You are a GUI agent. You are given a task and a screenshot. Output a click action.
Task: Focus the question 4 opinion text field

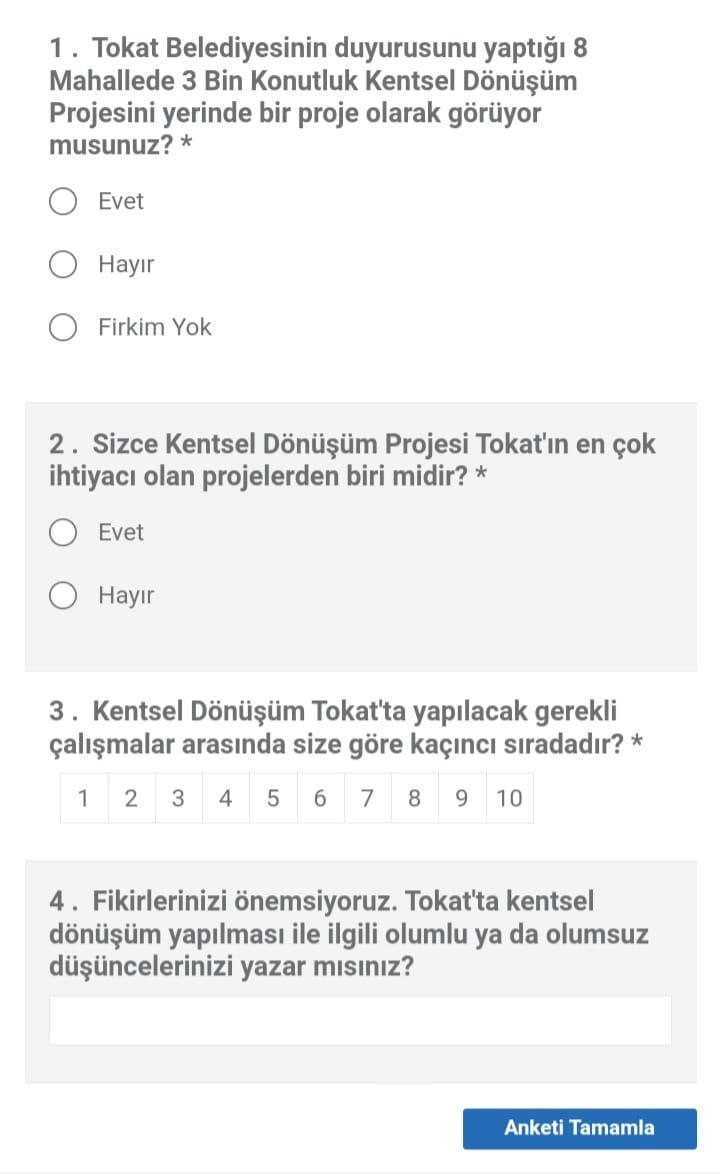tap(360, 1020)
